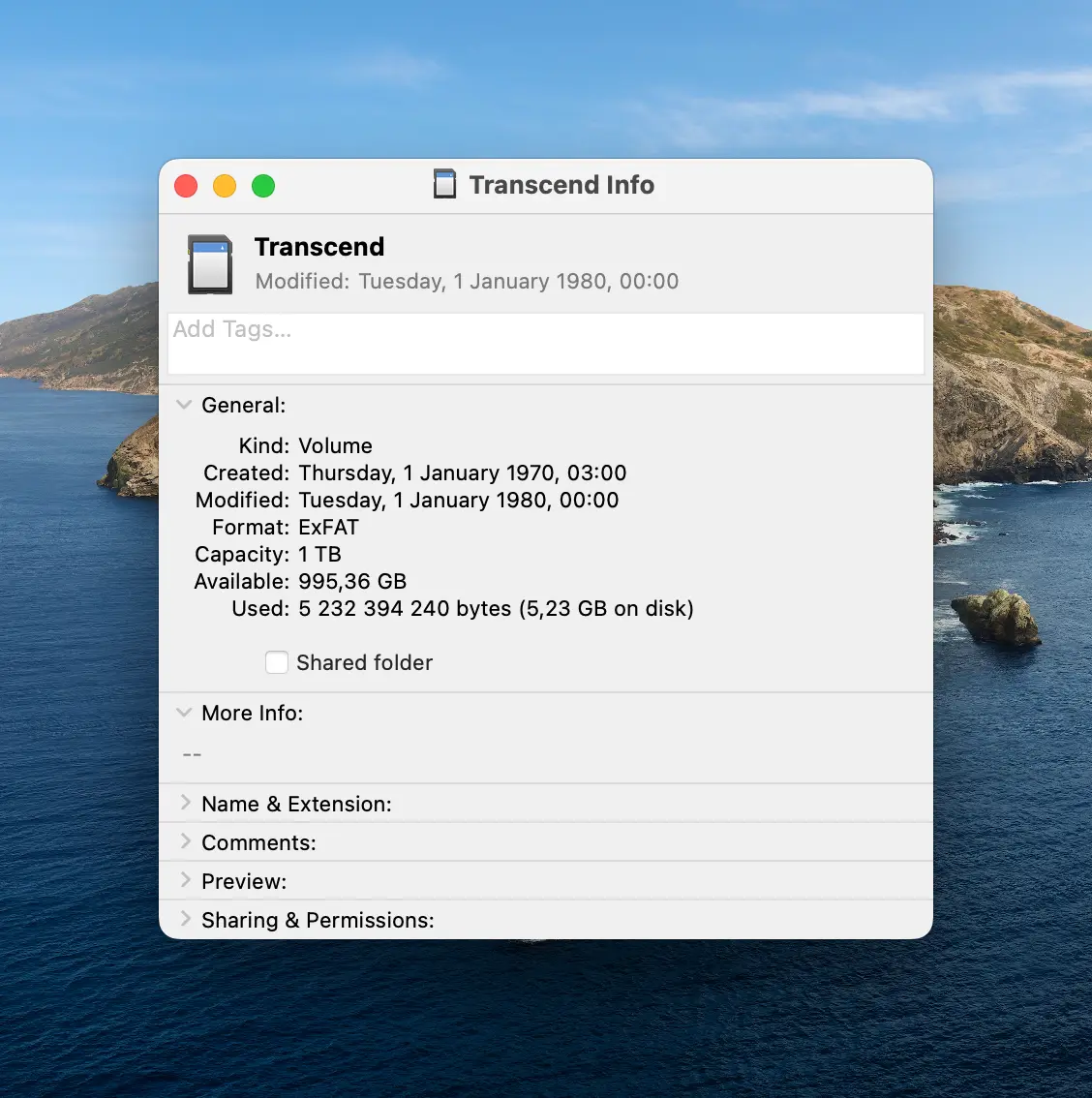Click the bold Transcend volume name
Screen dimensions: 1092x1098
pos(319,247)
